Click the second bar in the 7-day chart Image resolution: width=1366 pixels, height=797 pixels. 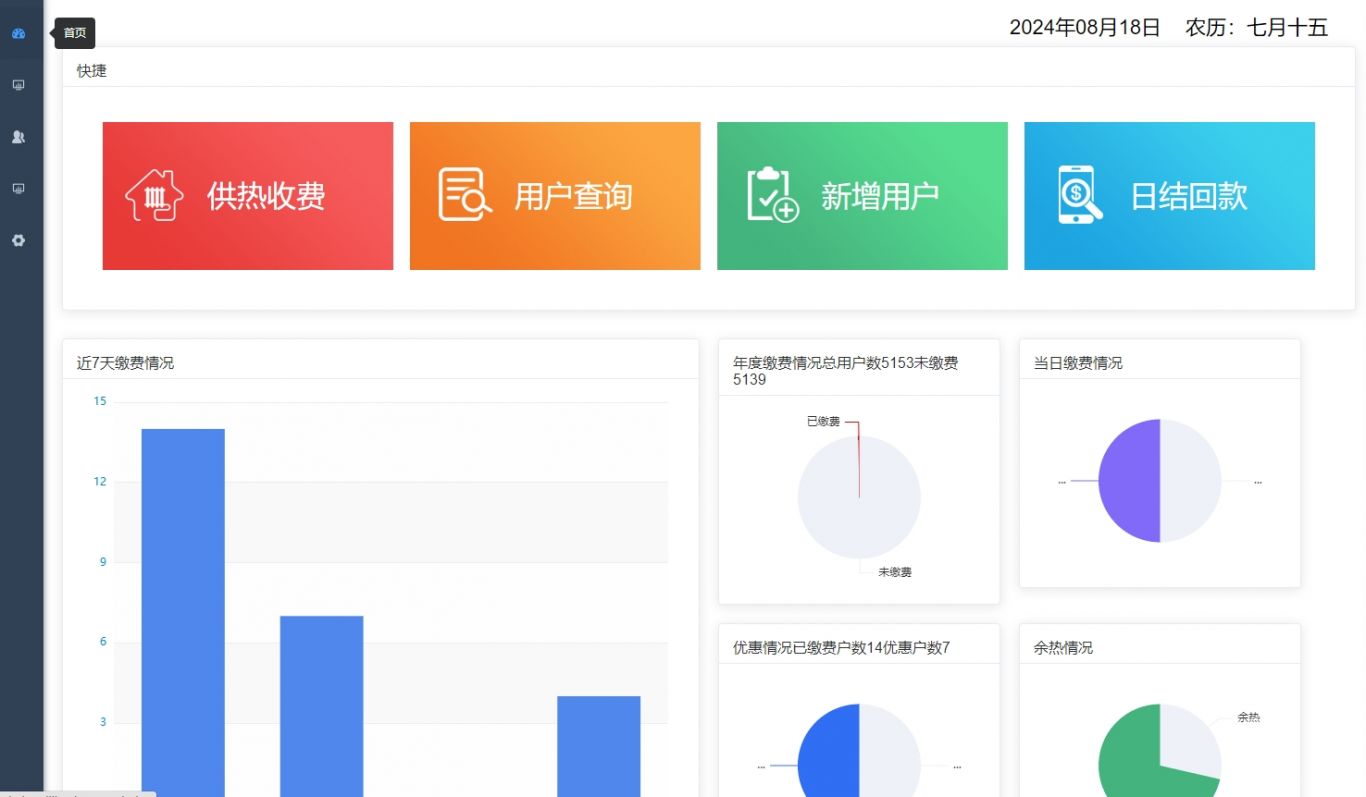coord(321,706)
